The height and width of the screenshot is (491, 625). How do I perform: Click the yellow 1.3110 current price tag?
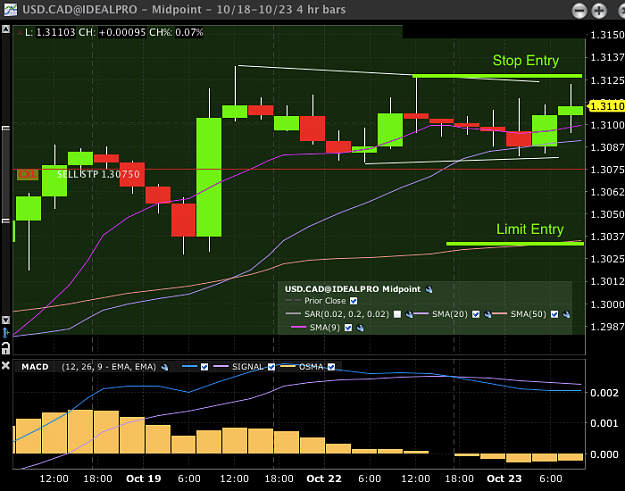click(607, 106)
